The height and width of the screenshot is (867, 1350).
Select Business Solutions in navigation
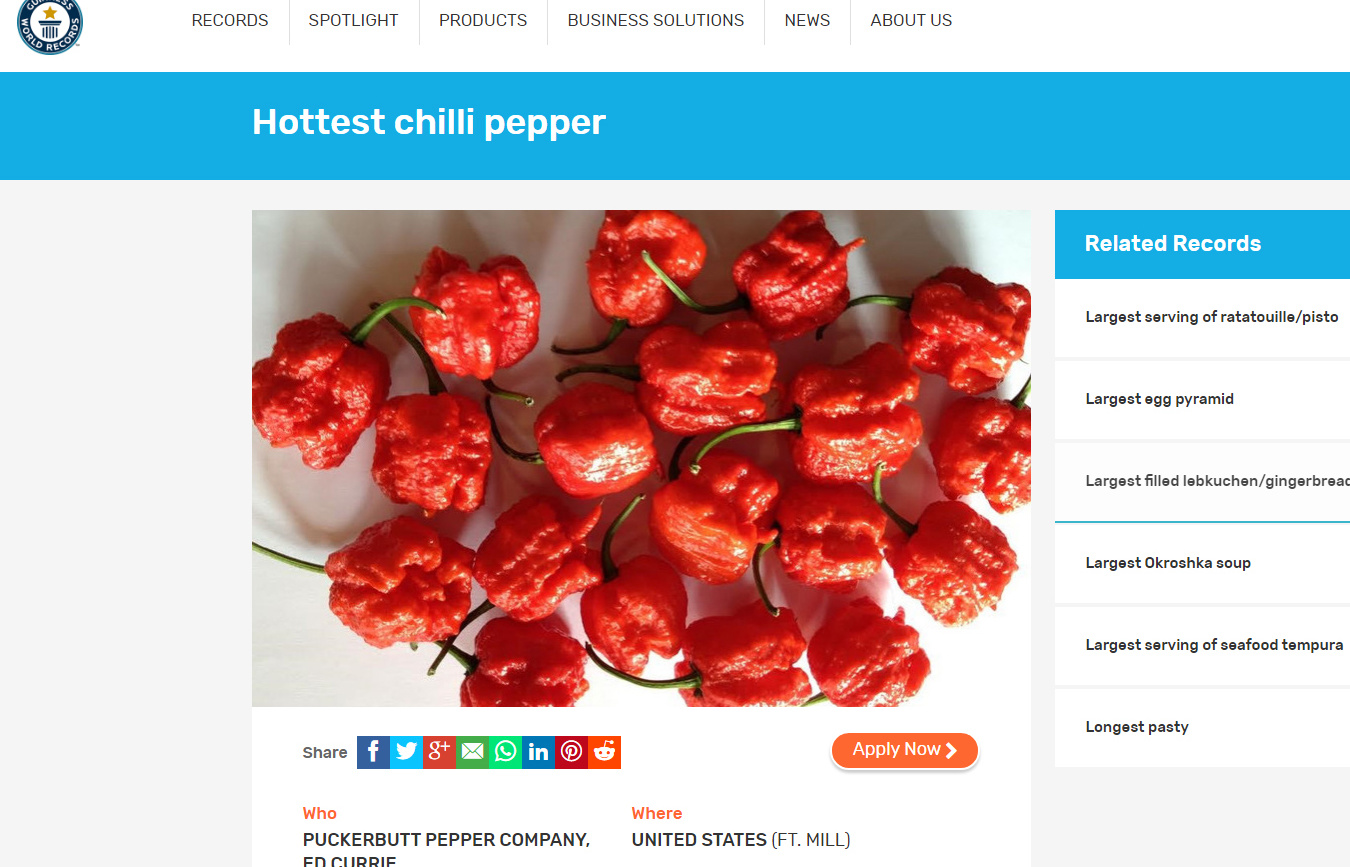tap(656, 20)
